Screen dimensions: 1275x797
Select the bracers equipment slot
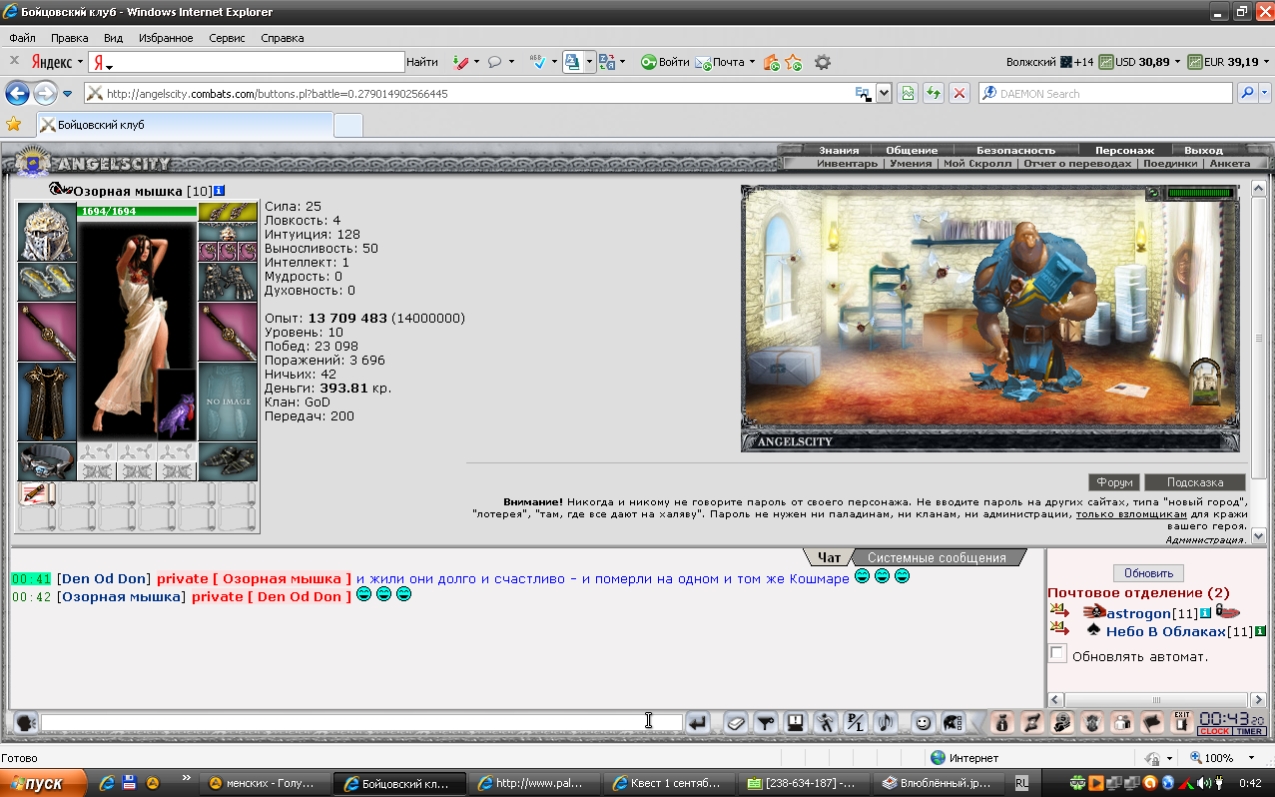pos(47,282)
